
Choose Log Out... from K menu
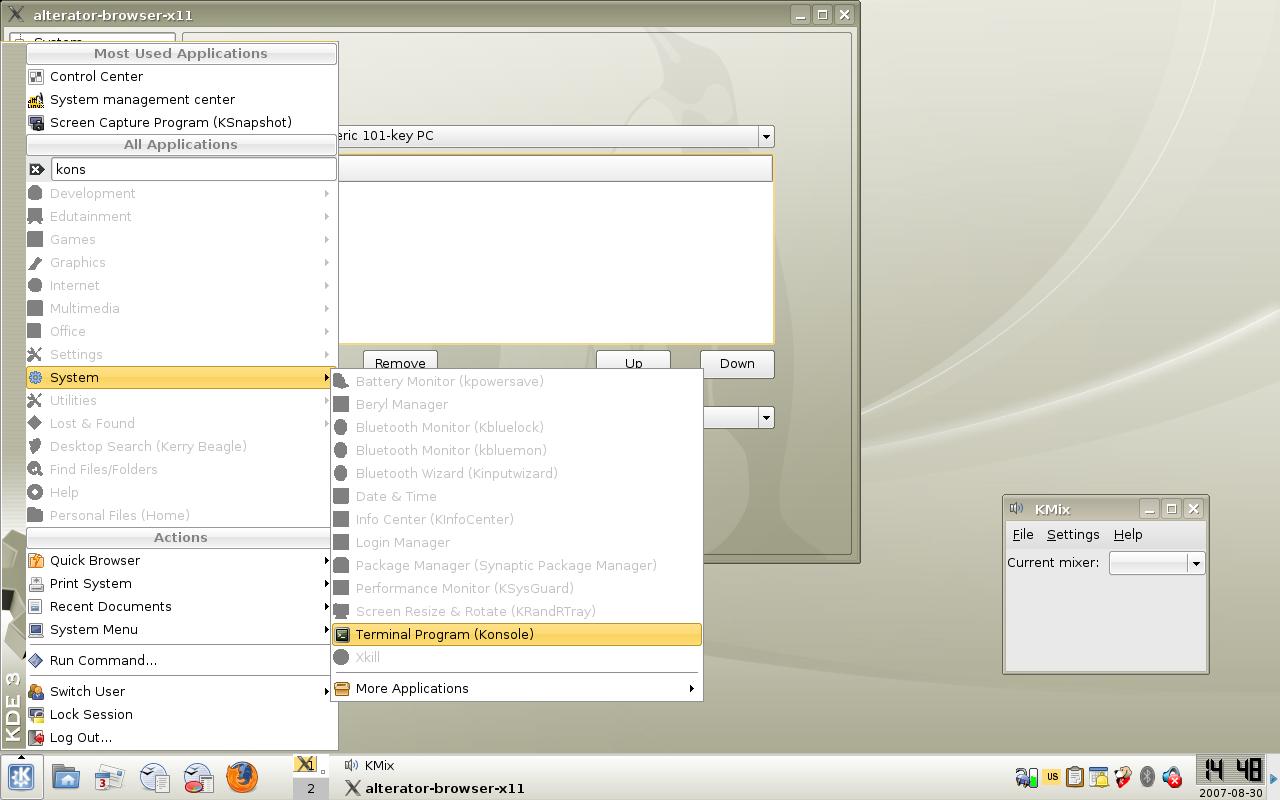181,737
